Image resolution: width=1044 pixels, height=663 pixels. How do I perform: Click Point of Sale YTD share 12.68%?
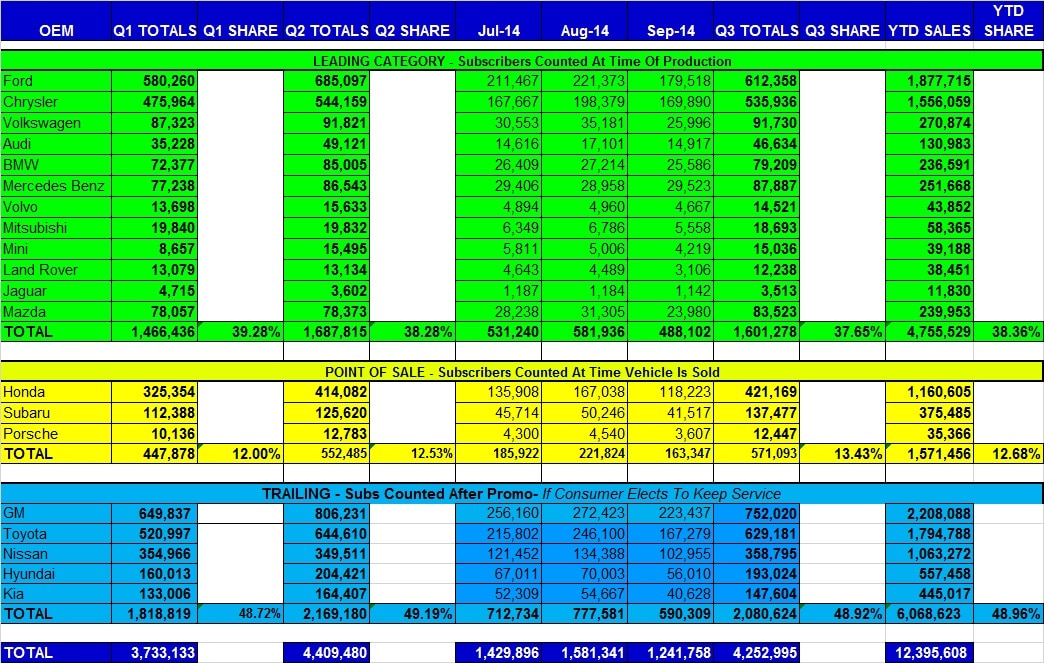1008,454
